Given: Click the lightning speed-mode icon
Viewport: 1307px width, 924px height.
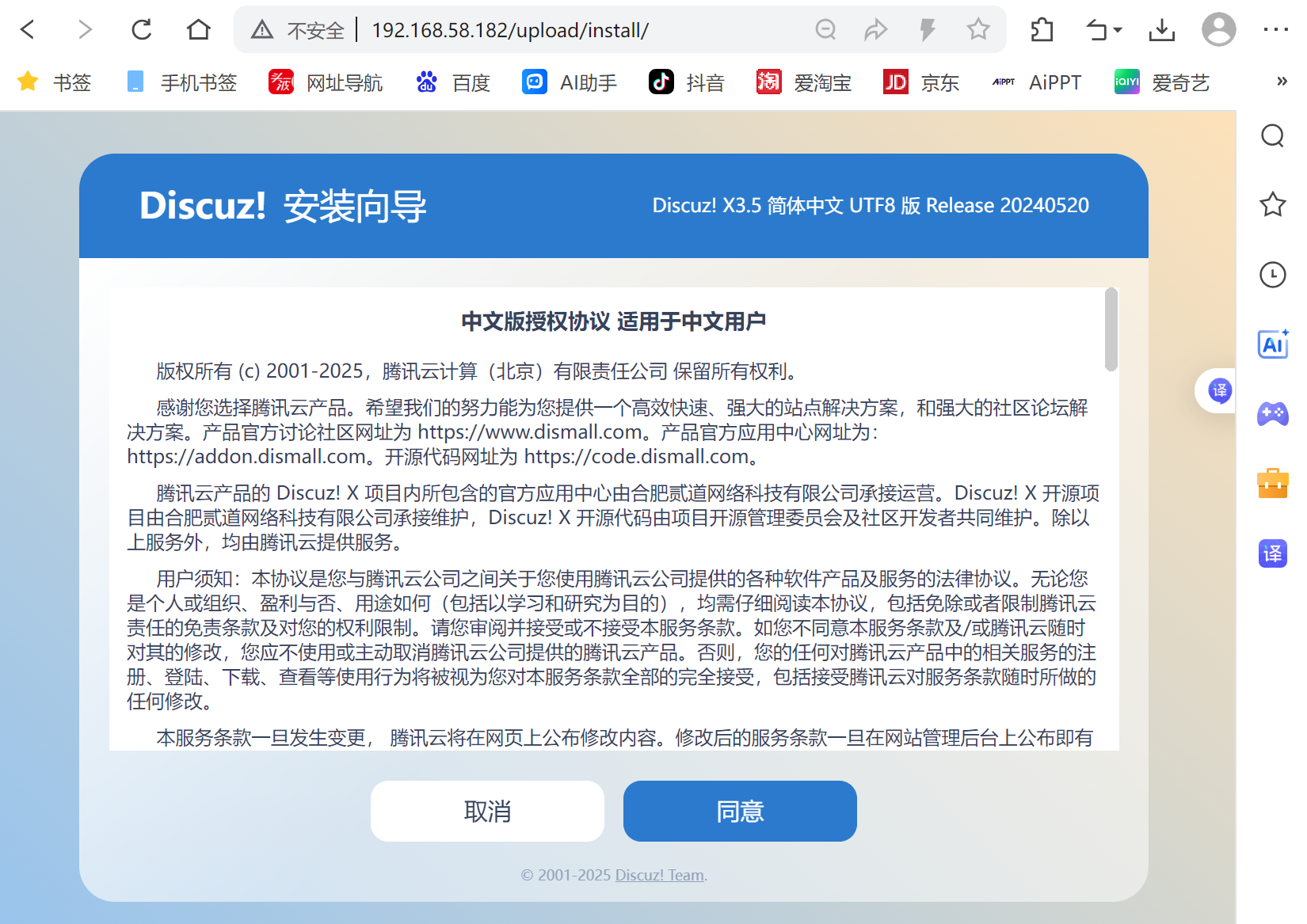Looking at the screenshot, I should (927, 30).
